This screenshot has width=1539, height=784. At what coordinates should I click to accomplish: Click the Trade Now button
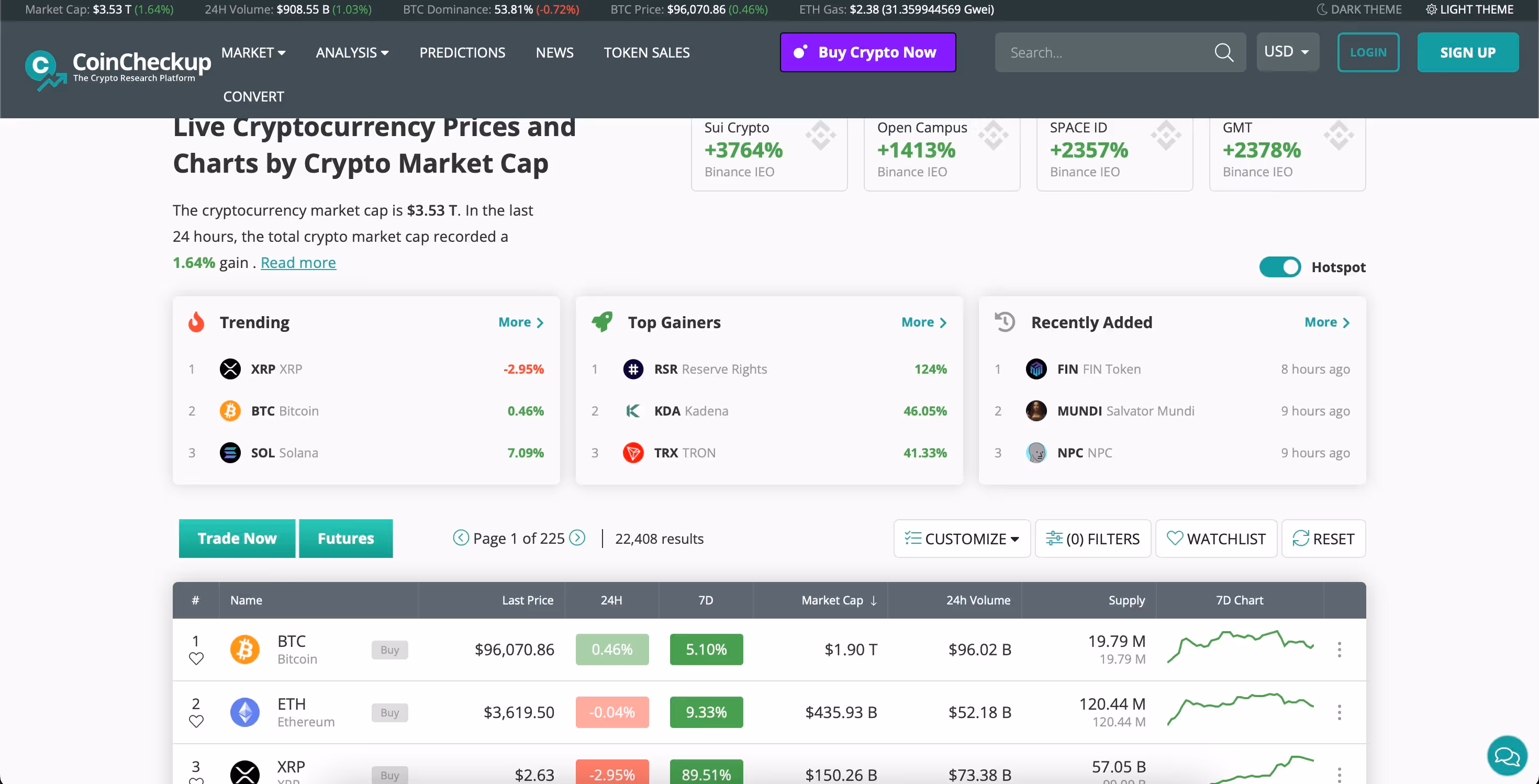point(237,538)
